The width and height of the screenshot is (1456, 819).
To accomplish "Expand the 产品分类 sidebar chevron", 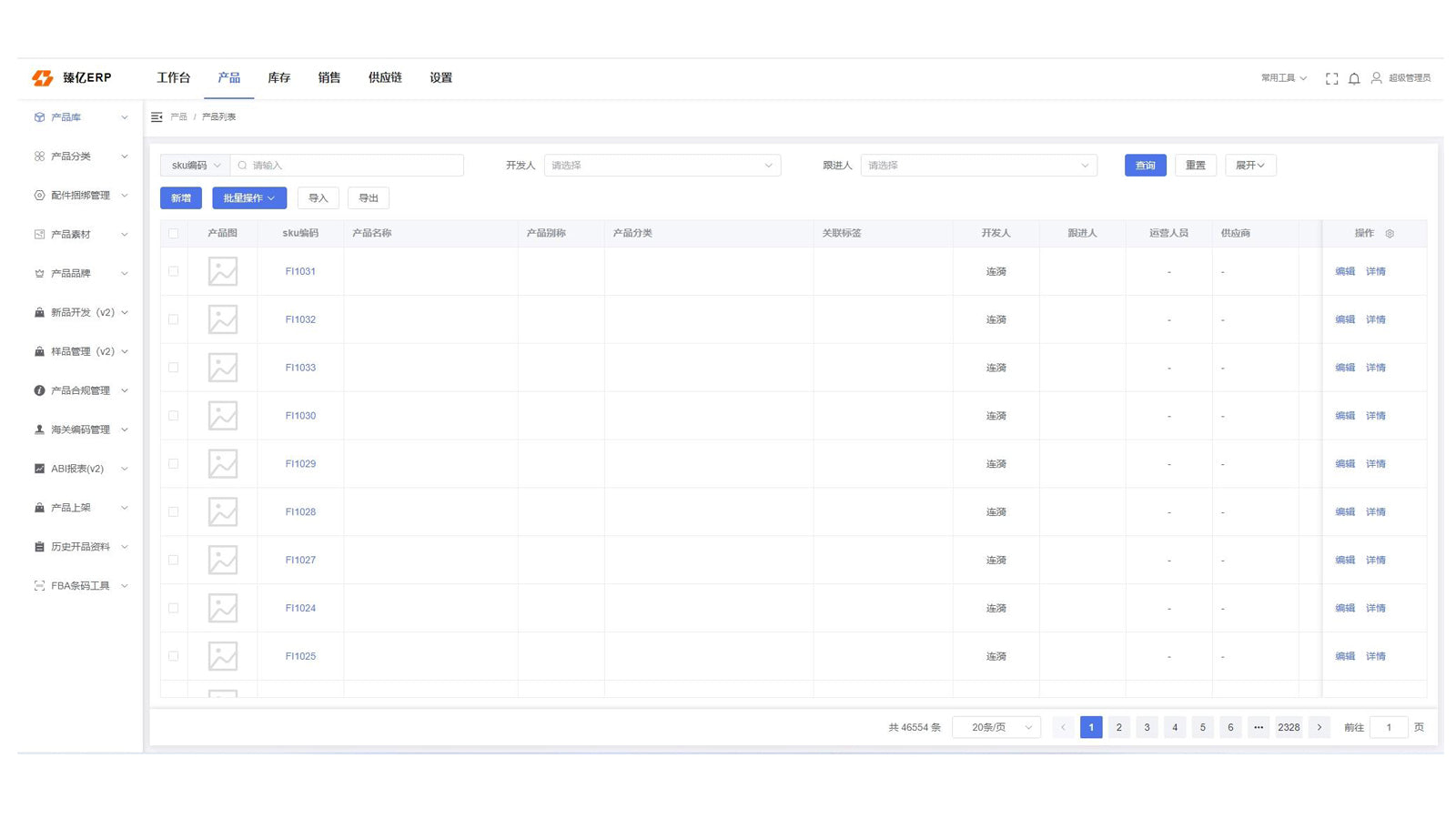I will (x=125, y=157).
